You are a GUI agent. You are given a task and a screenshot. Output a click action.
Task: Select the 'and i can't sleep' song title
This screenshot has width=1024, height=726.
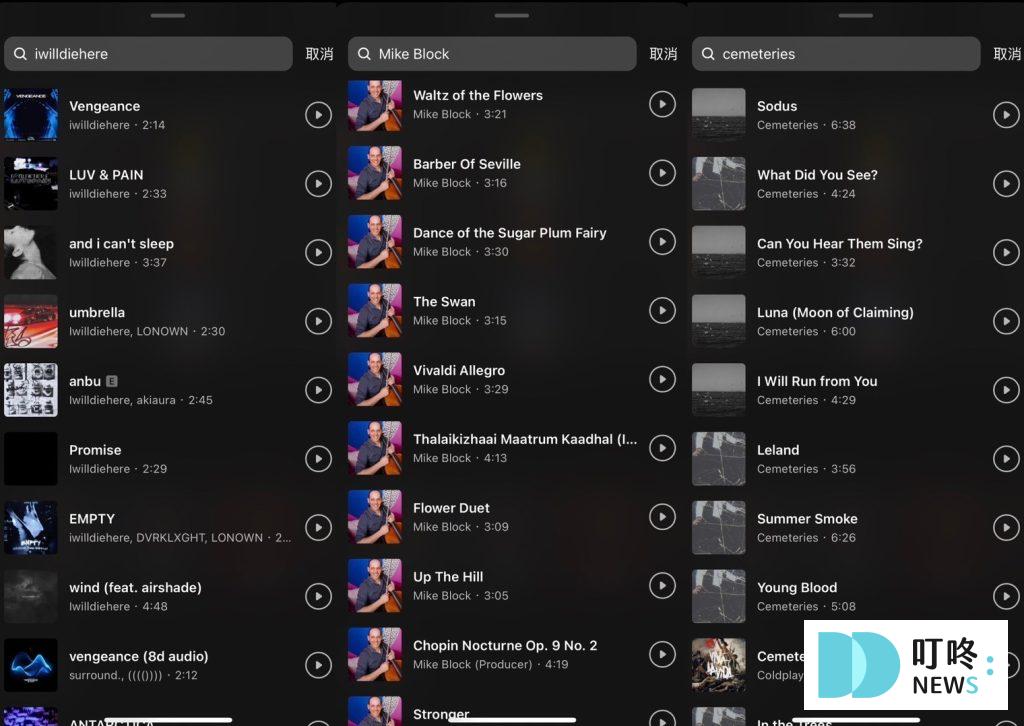(121, 244)
